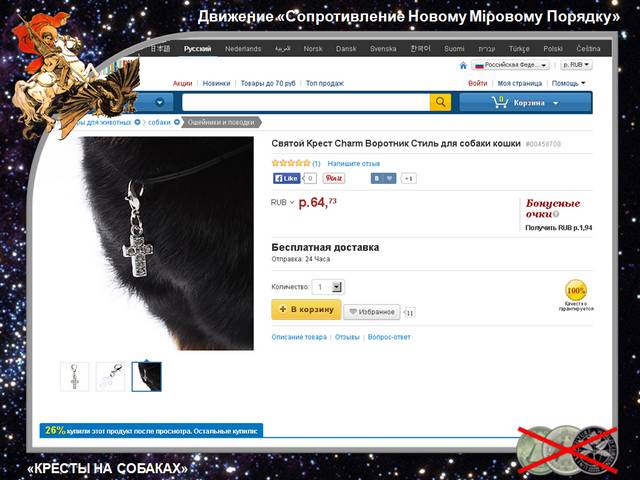Click the shopping cart icon
Screen dimensions: 640x480
pos(500,102)
